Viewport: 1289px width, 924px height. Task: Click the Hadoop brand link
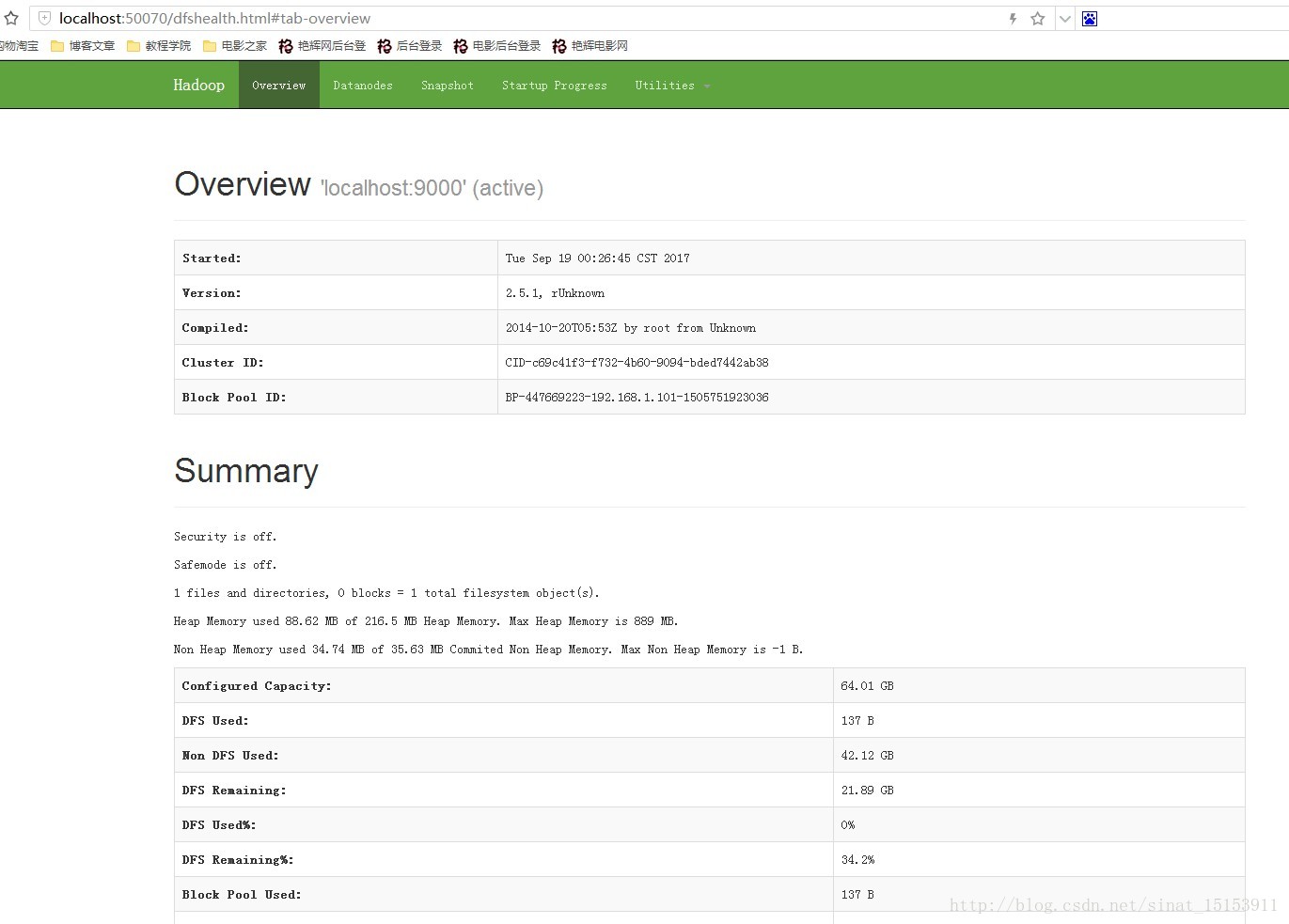(198, 85)
